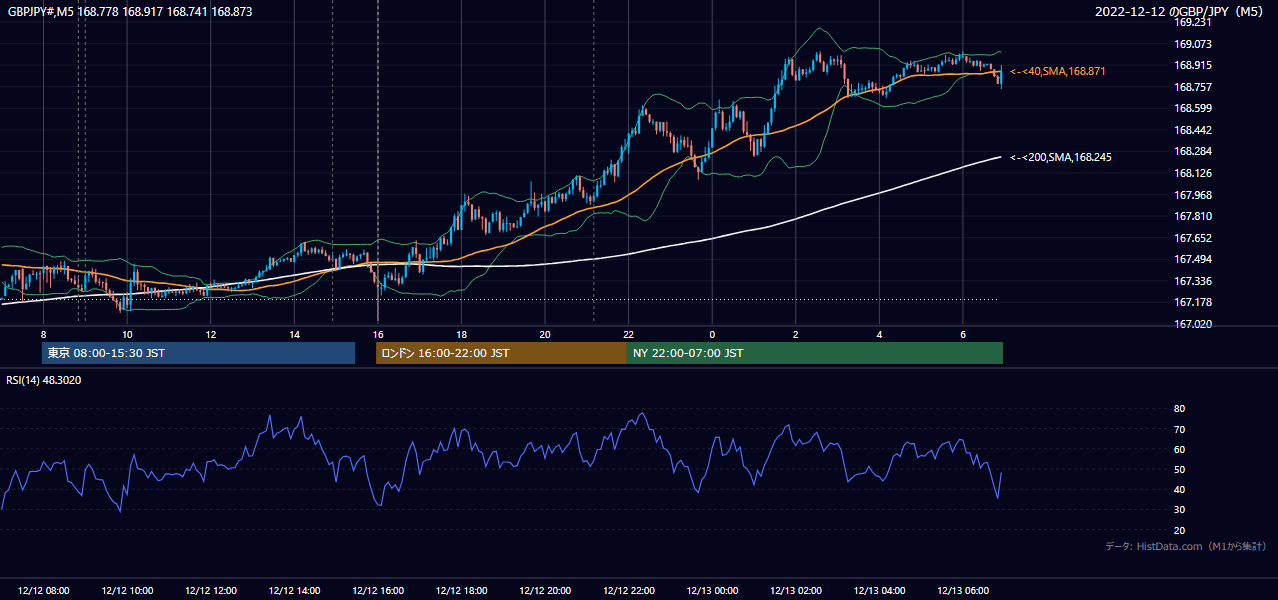The height and width of the screenshot is (600, 1278).
Task: Click the bottom date label 12/12 10:00
Action: pos(127,591)
